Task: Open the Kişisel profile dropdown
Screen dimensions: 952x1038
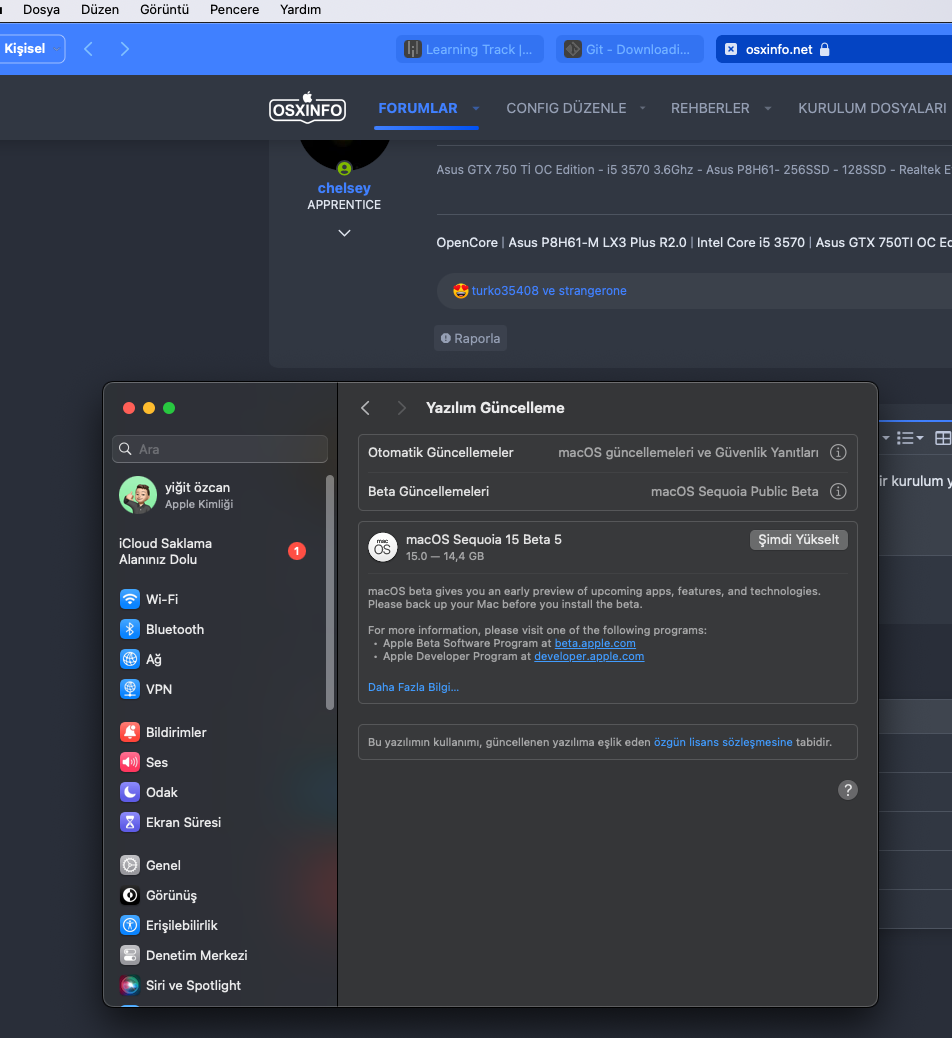Action: tap(31, 49)
